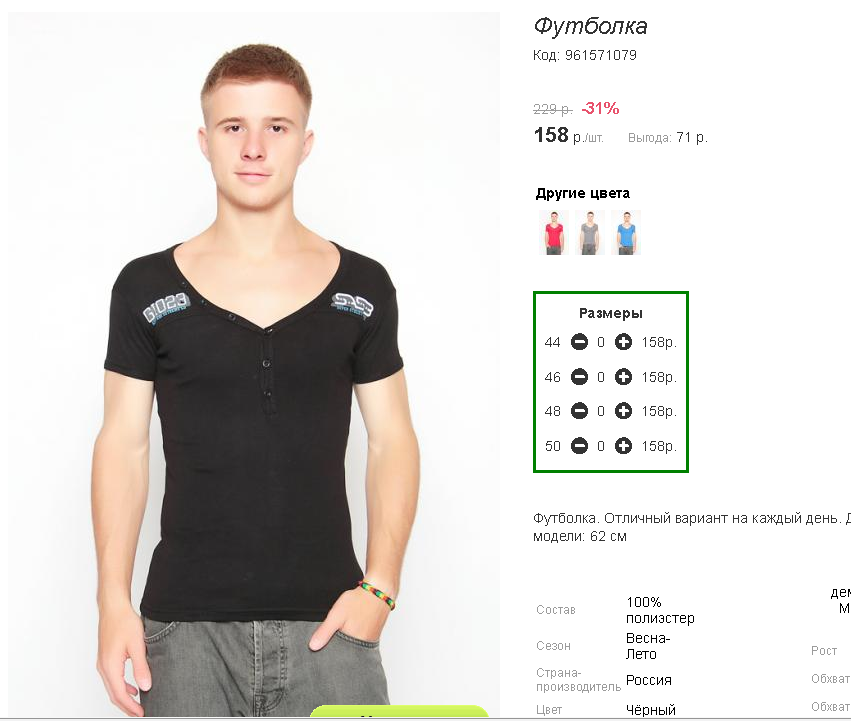Open the main black t-shirt product photo
Screen dimensions: 851x721
pyautogui.click(x=253, y=364)
